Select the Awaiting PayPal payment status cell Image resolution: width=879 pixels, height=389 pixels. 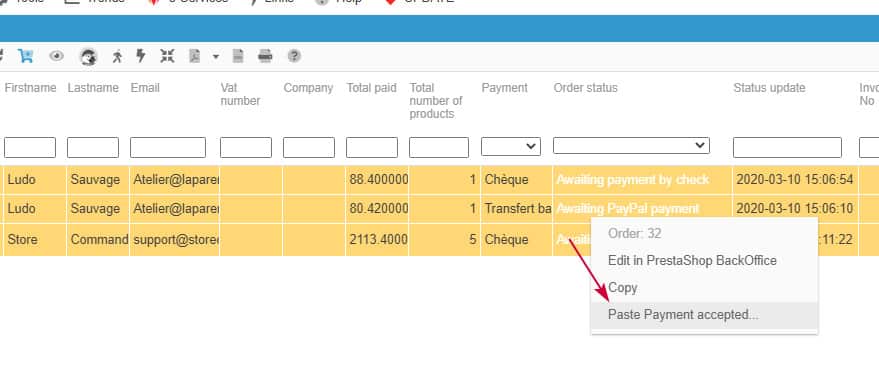(642, 209)
